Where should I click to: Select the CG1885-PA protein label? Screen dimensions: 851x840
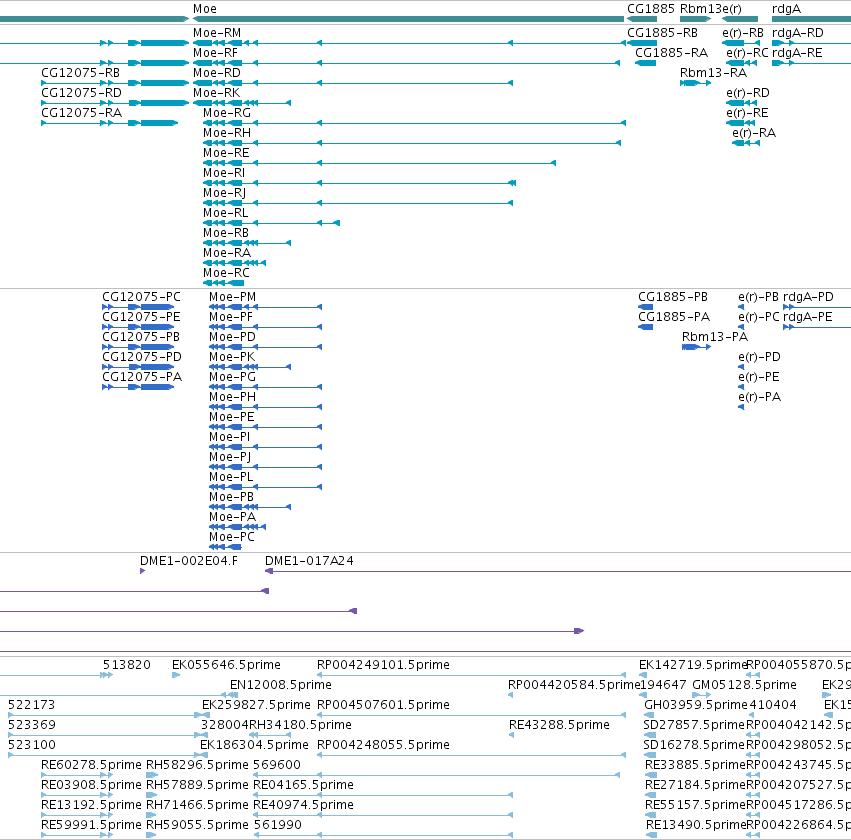click(x=674, y=317)
